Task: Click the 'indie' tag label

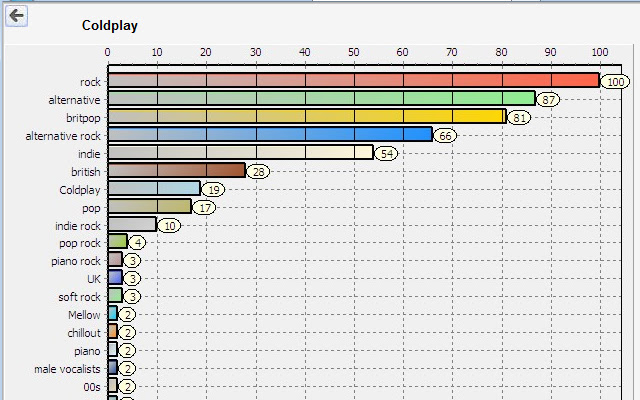Action: coord(89,154)
